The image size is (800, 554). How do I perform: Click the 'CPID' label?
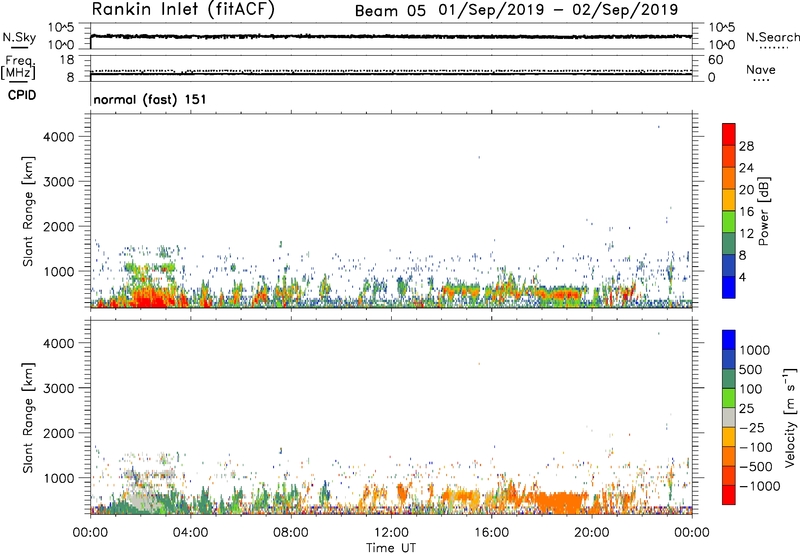[x=22, y=95]
